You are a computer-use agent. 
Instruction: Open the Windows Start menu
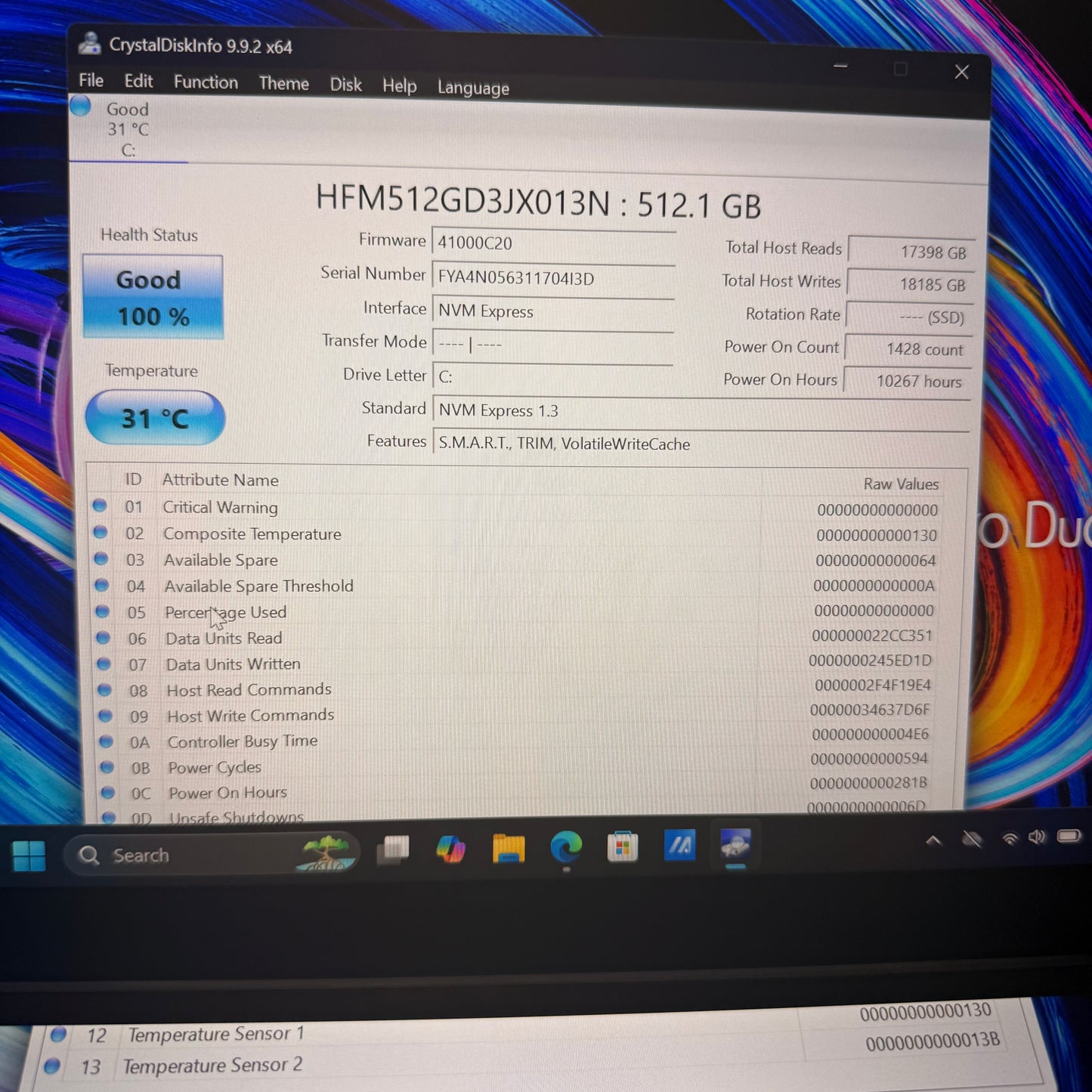[29, 856]
